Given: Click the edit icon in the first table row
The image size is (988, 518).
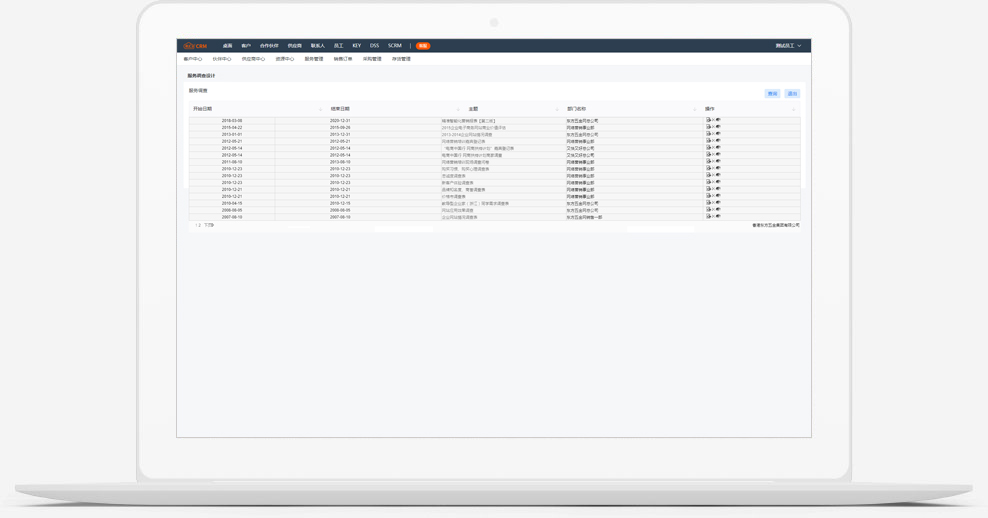Looking at the screenshot, I should click(x=708, y=120).
